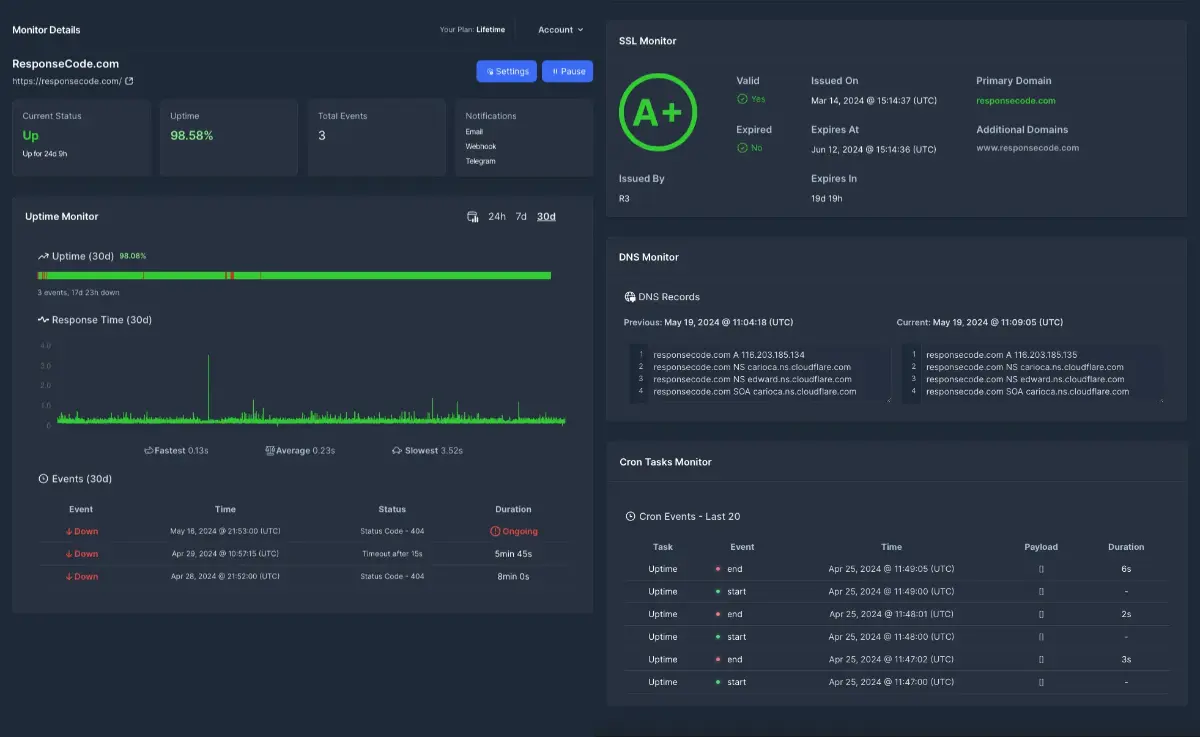Select the 30d uptime range
Screen dimensions: 1200x737
546,217
